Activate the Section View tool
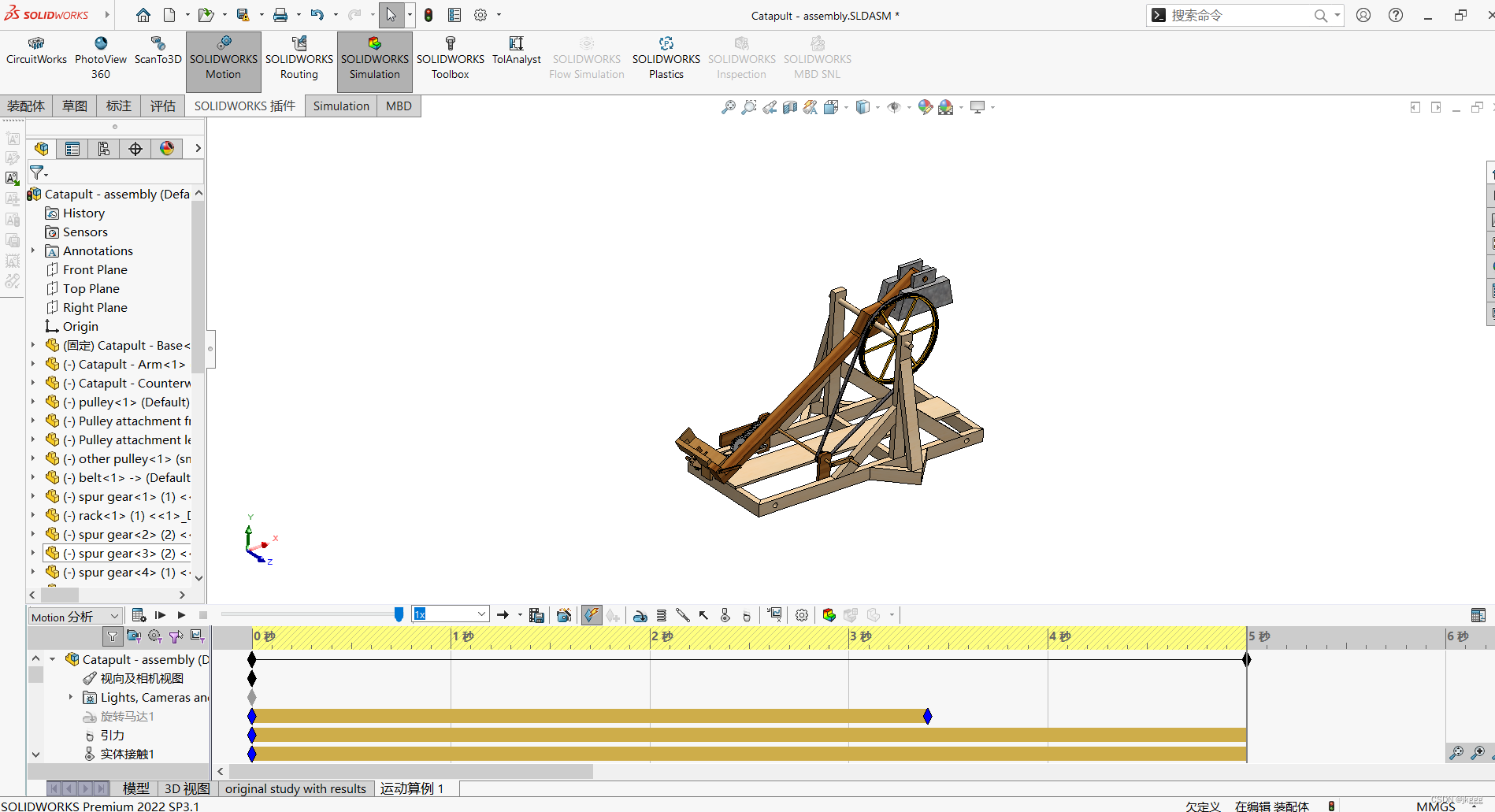Screen dimensions: 1495x812 pyautogui.click(x=789, y=107)
